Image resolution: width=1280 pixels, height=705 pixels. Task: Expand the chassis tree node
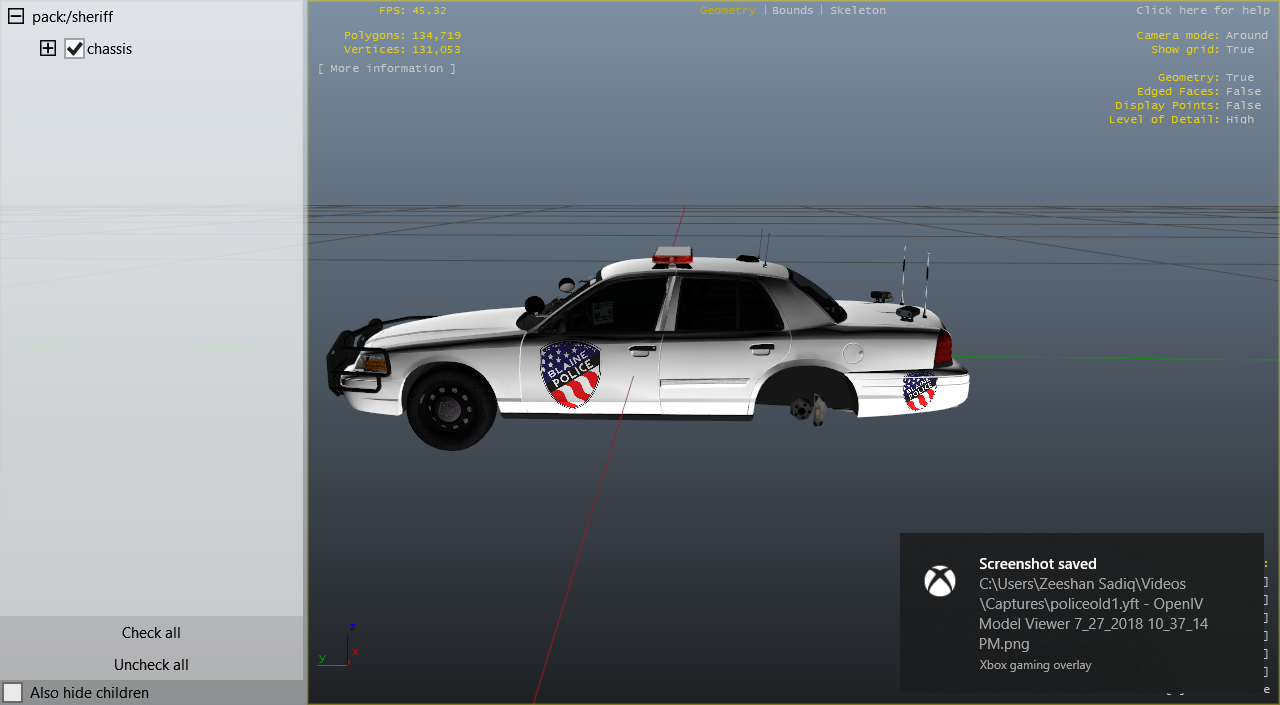pyautogui.click(x=47, y=48)
